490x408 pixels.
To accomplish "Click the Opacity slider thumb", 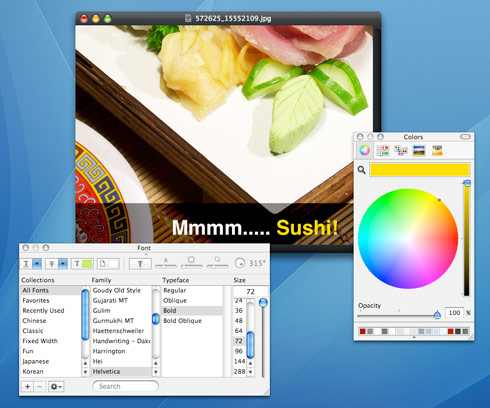I will pos(437,314).
